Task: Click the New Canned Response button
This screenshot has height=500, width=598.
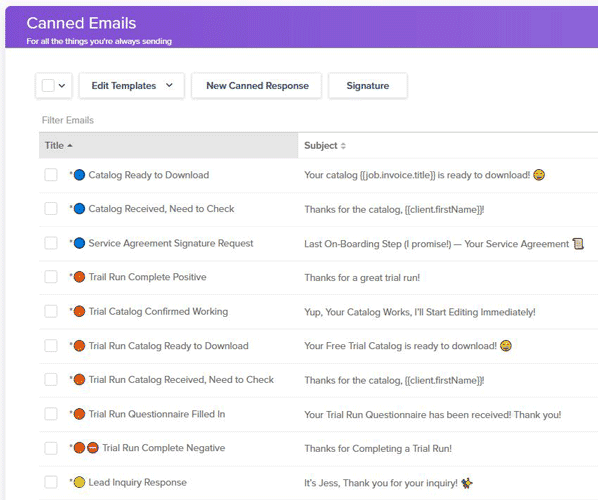Action: point(257,86)
